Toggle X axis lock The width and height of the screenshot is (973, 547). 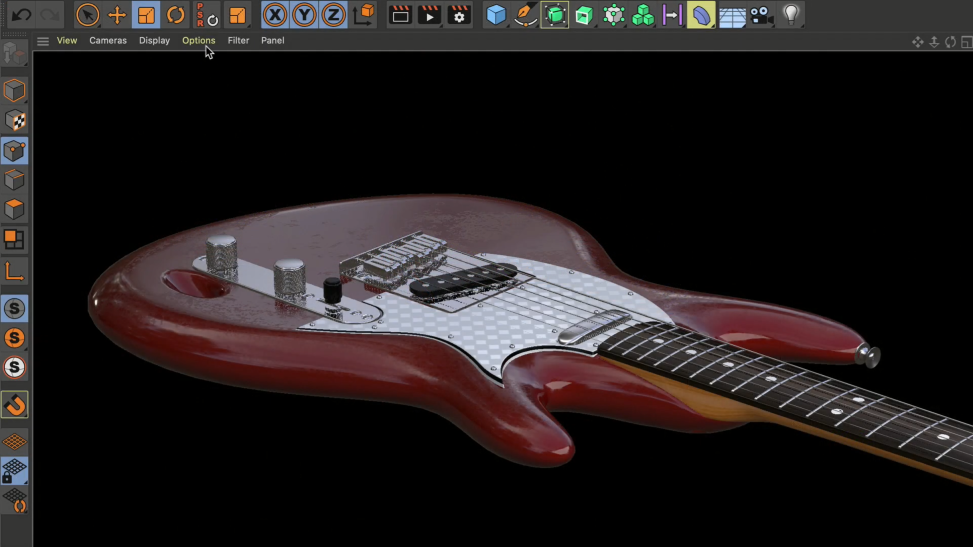tap(274, 15)
